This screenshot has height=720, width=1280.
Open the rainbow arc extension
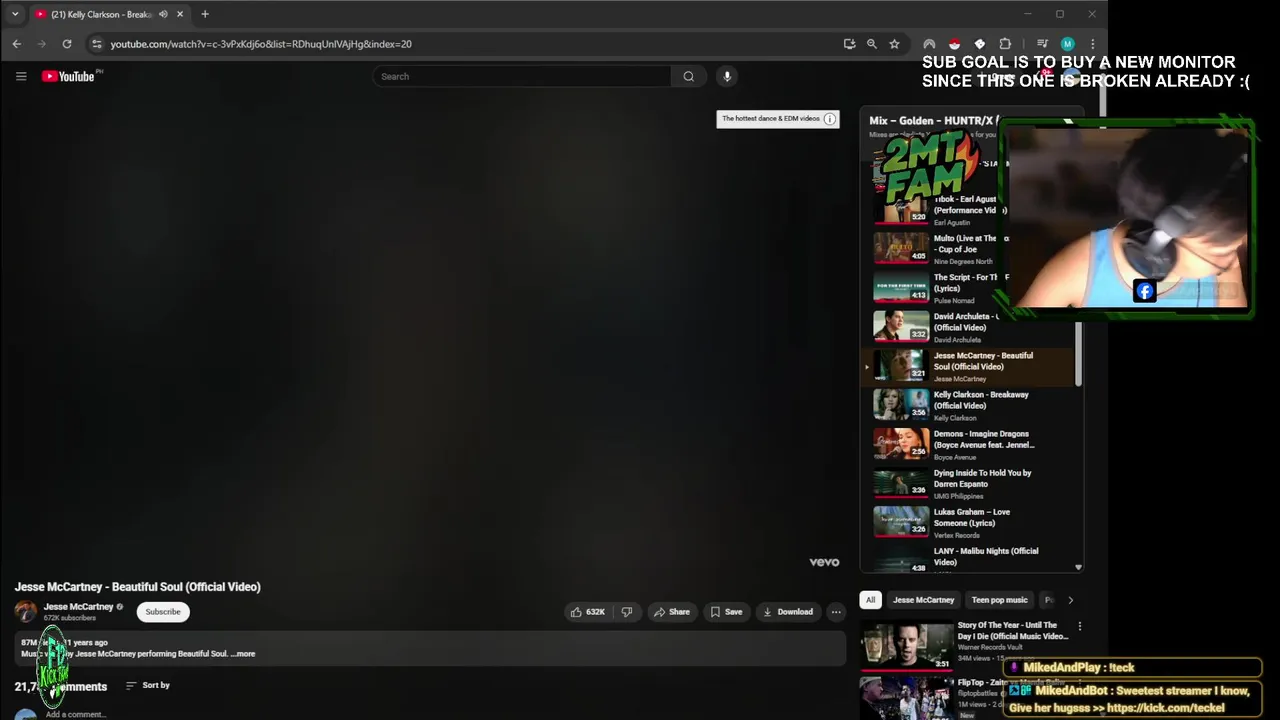click(x=929, y=44)
